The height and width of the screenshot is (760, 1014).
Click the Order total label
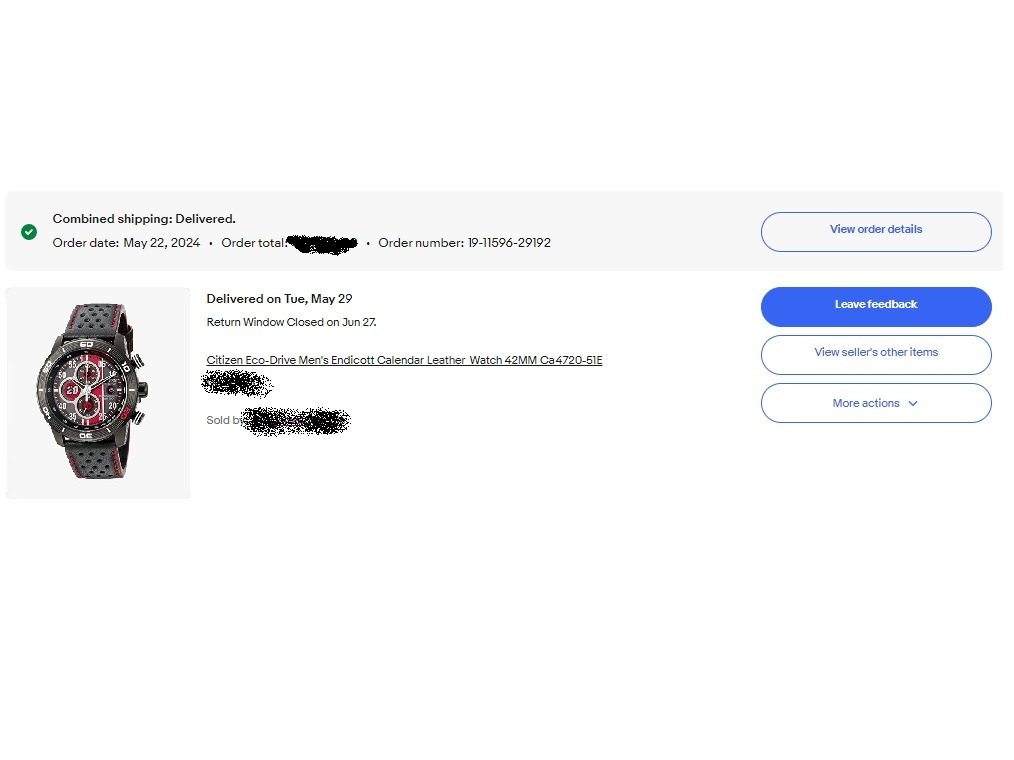pyautogui.click(x=254, y=243)
